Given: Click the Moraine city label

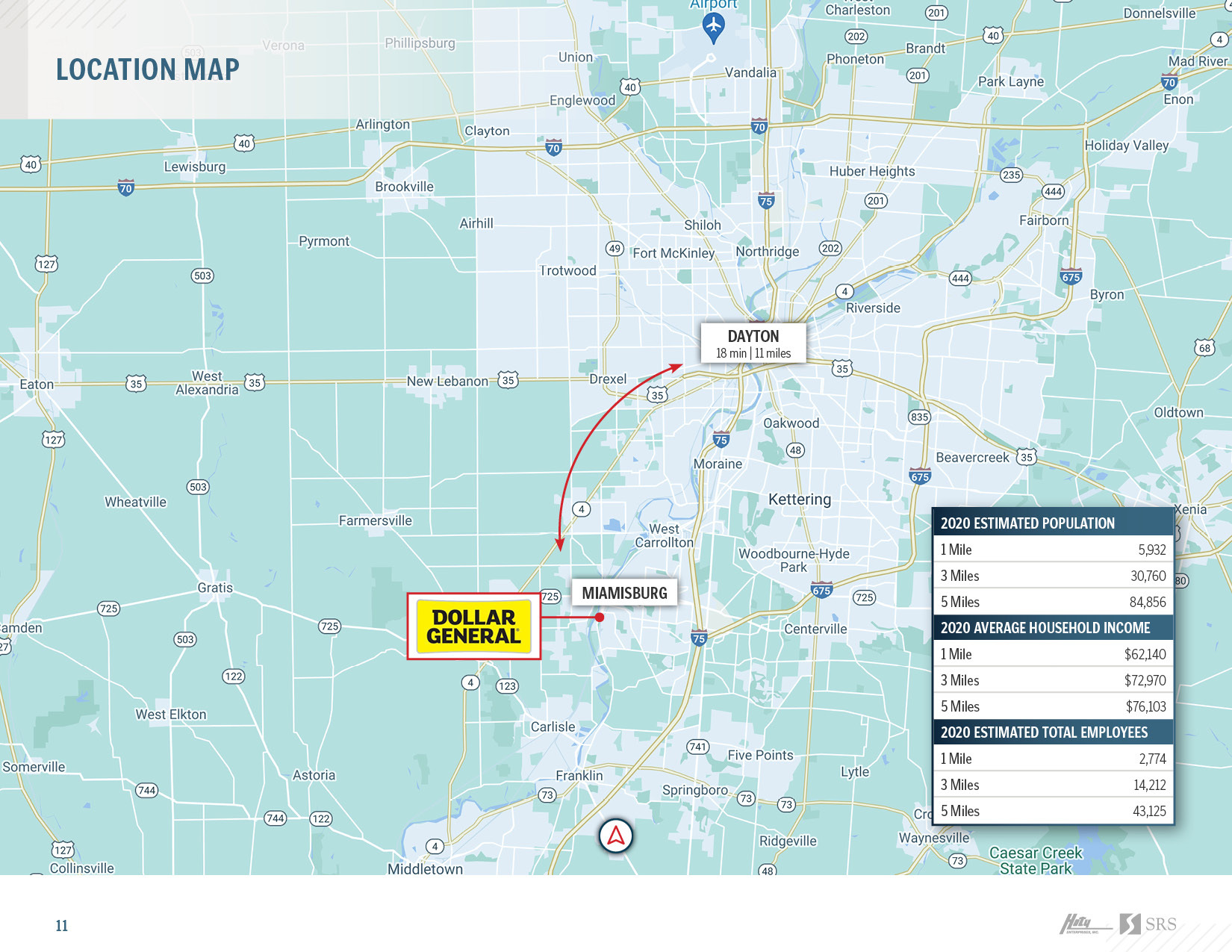Looking at the screenshot, I should pos(718,464).
